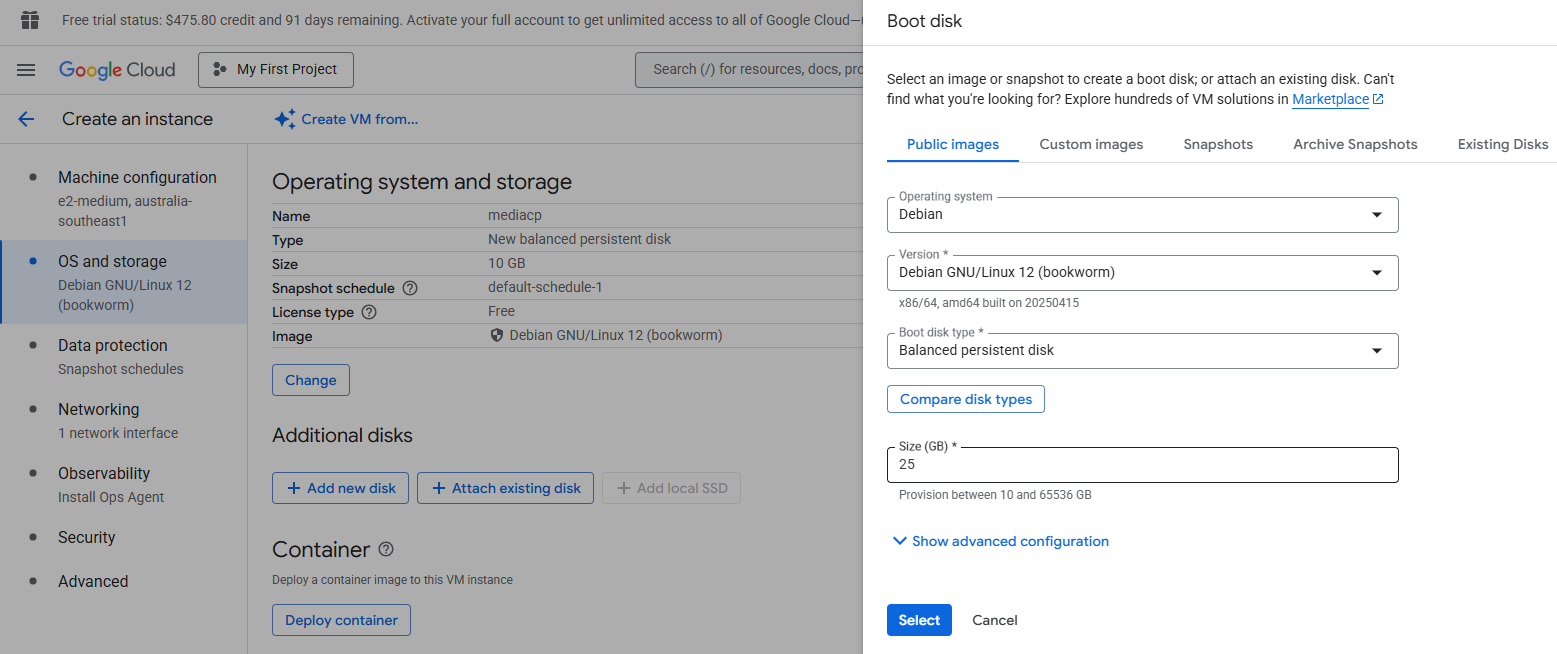This screenshot has height=654, width=1557.
Task: Open OS and storage section
Action: tap(124, 282)
